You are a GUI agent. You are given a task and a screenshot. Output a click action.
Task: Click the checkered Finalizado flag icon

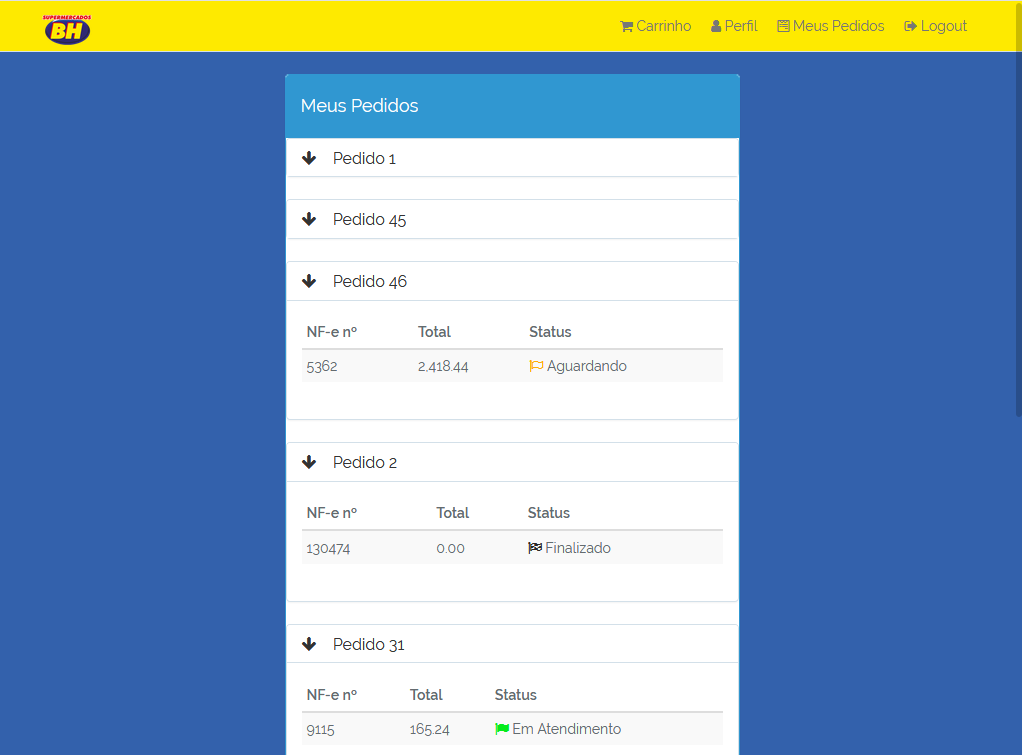click(534, 548)
